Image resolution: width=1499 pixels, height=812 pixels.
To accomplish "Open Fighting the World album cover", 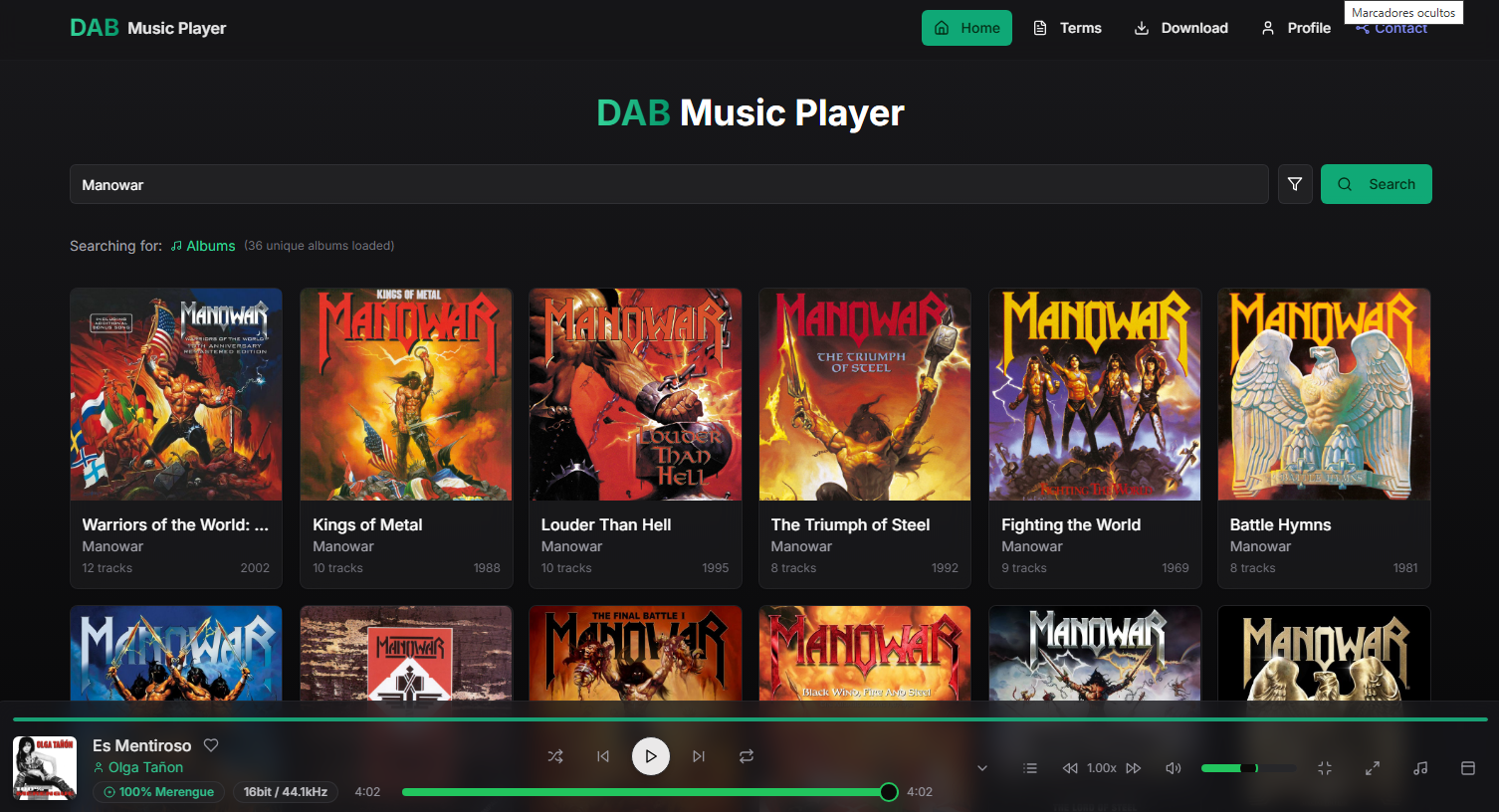I will pyautogui.click(x=1095, y=395).
